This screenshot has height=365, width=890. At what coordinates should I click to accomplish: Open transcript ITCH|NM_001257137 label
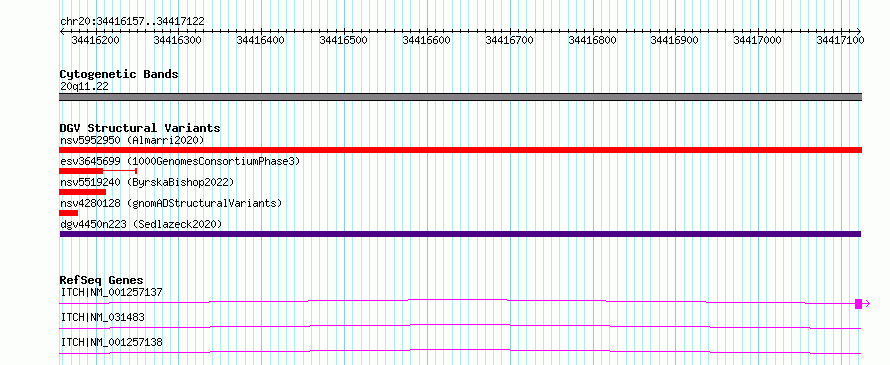tap(111, 293)
